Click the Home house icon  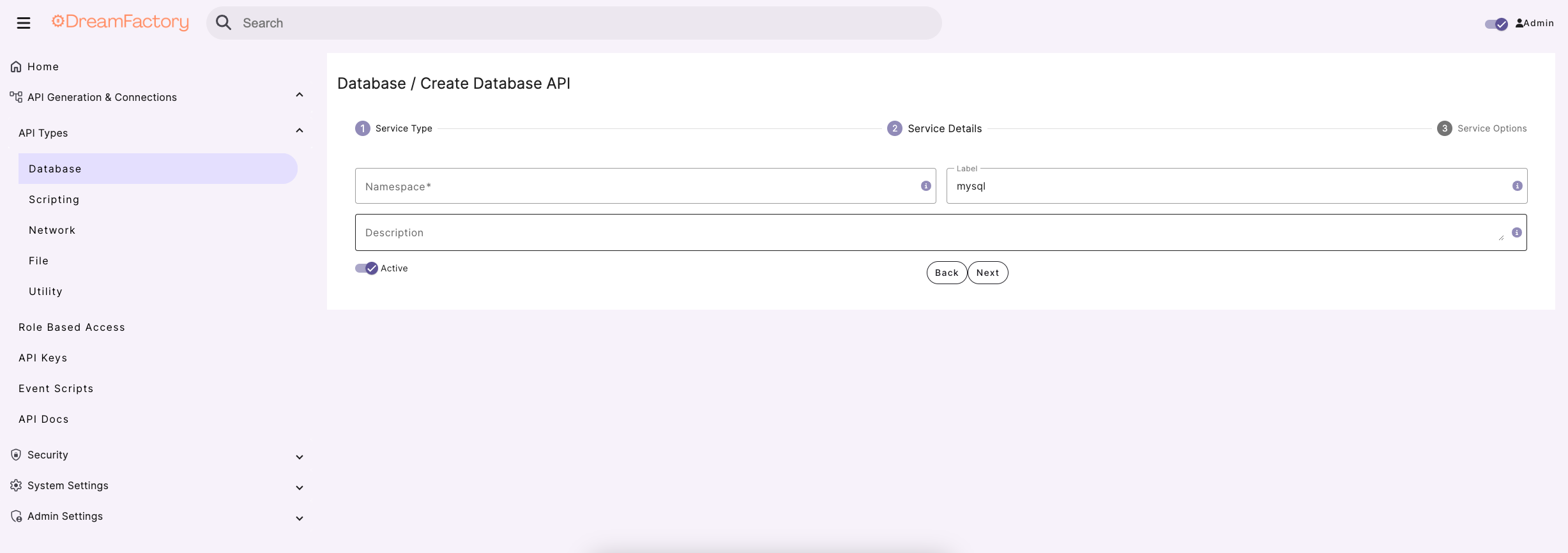(16, 66)
